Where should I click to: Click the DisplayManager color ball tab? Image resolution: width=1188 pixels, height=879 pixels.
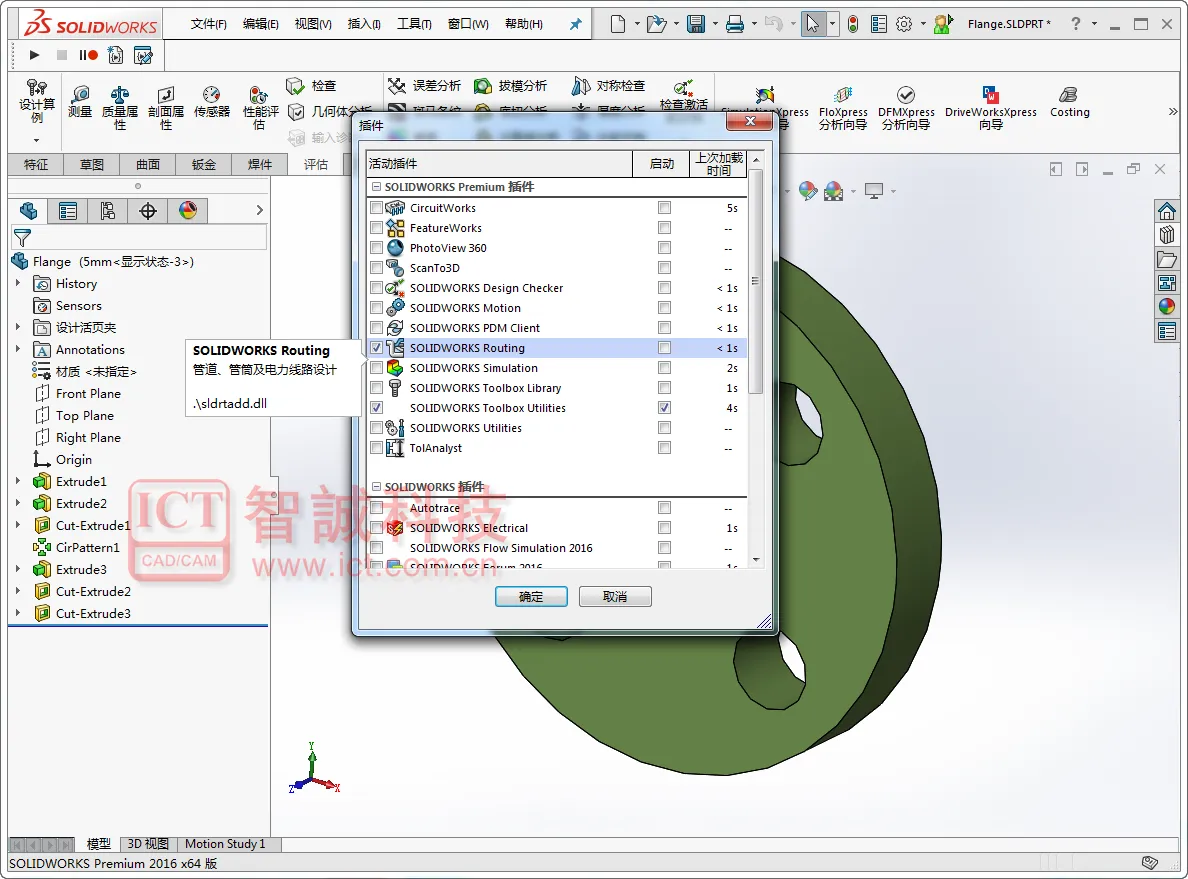tap(188, 211)
